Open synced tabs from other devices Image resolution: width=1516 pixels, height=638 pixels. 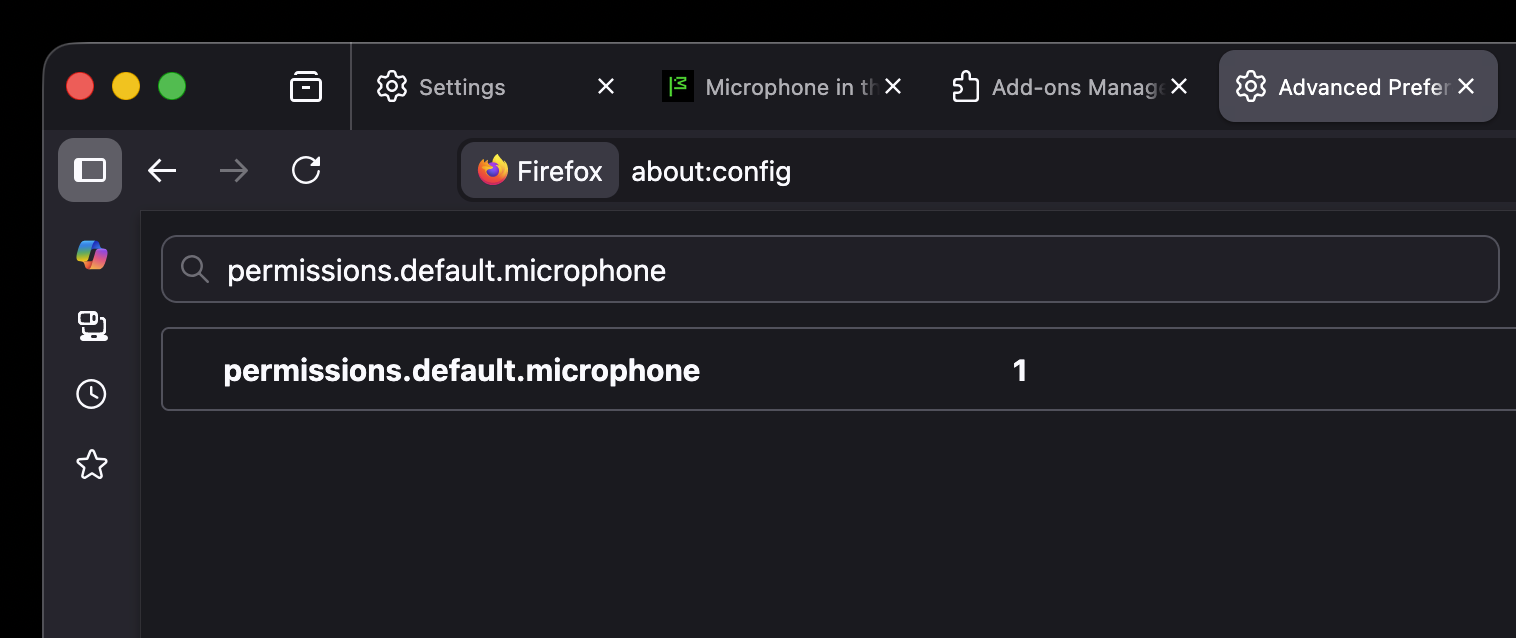pos(92,325)
